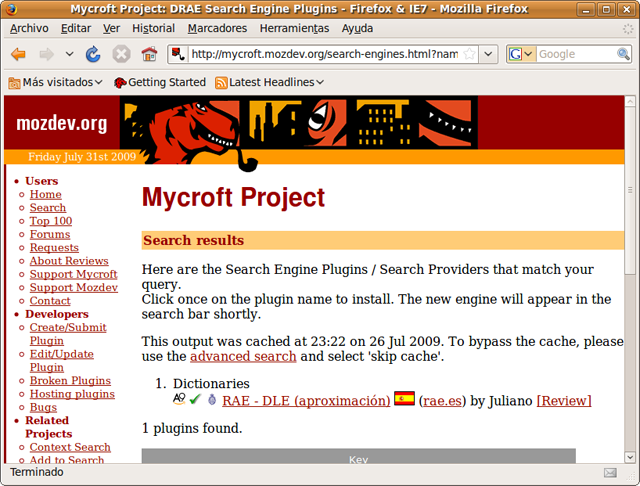
Task: Click the Spanish flag icon
Action: coord(404,400)
